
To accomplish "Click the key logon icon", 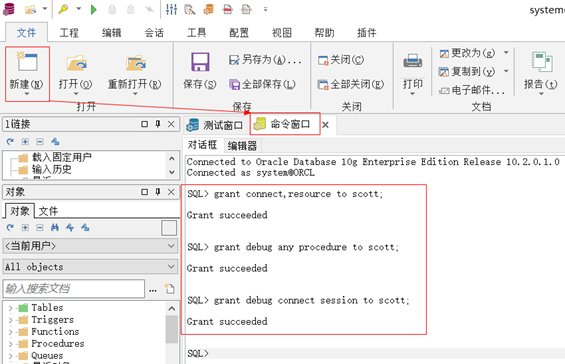I will click(63, 9).
